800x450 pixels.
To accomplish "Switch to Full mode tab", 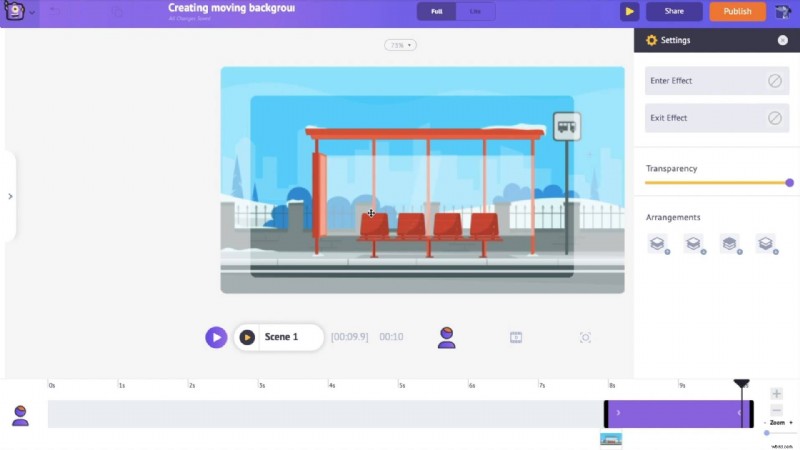I will (437, 11).
